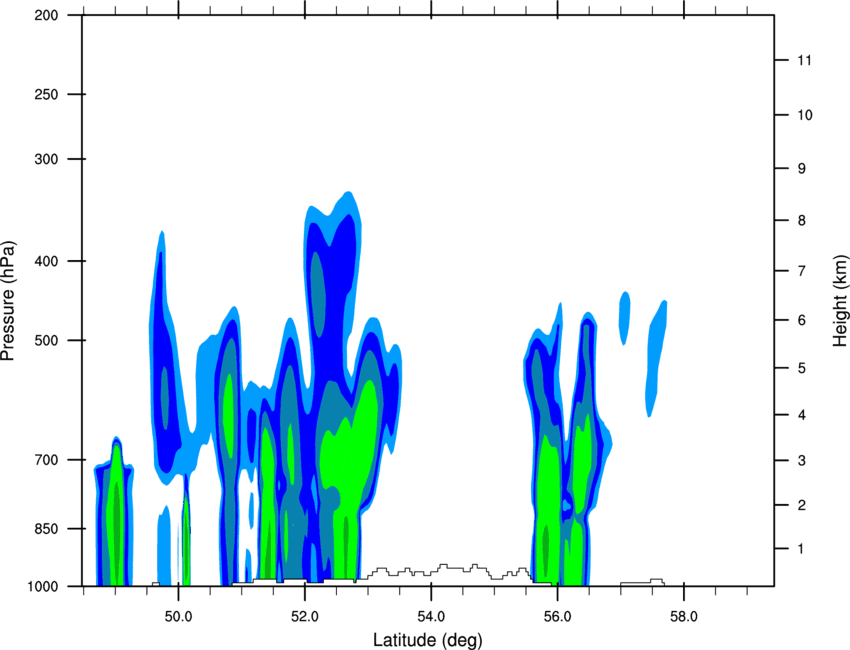Click the 52.0 latitude label
Viewport: 850px width, 650px height.
pos(305,617)
